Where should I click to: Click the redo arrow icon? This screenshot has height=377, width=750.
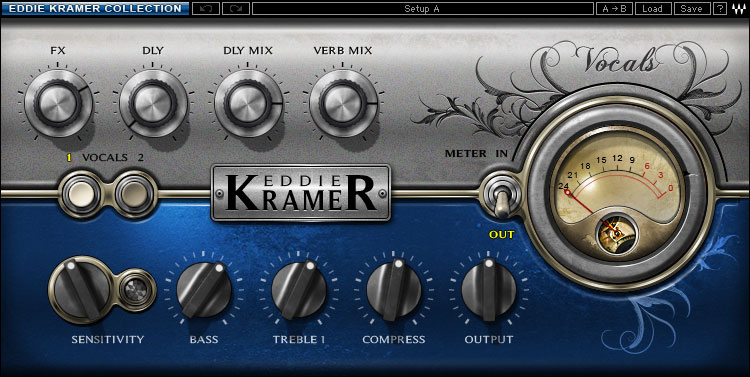[x=236, y=9]
